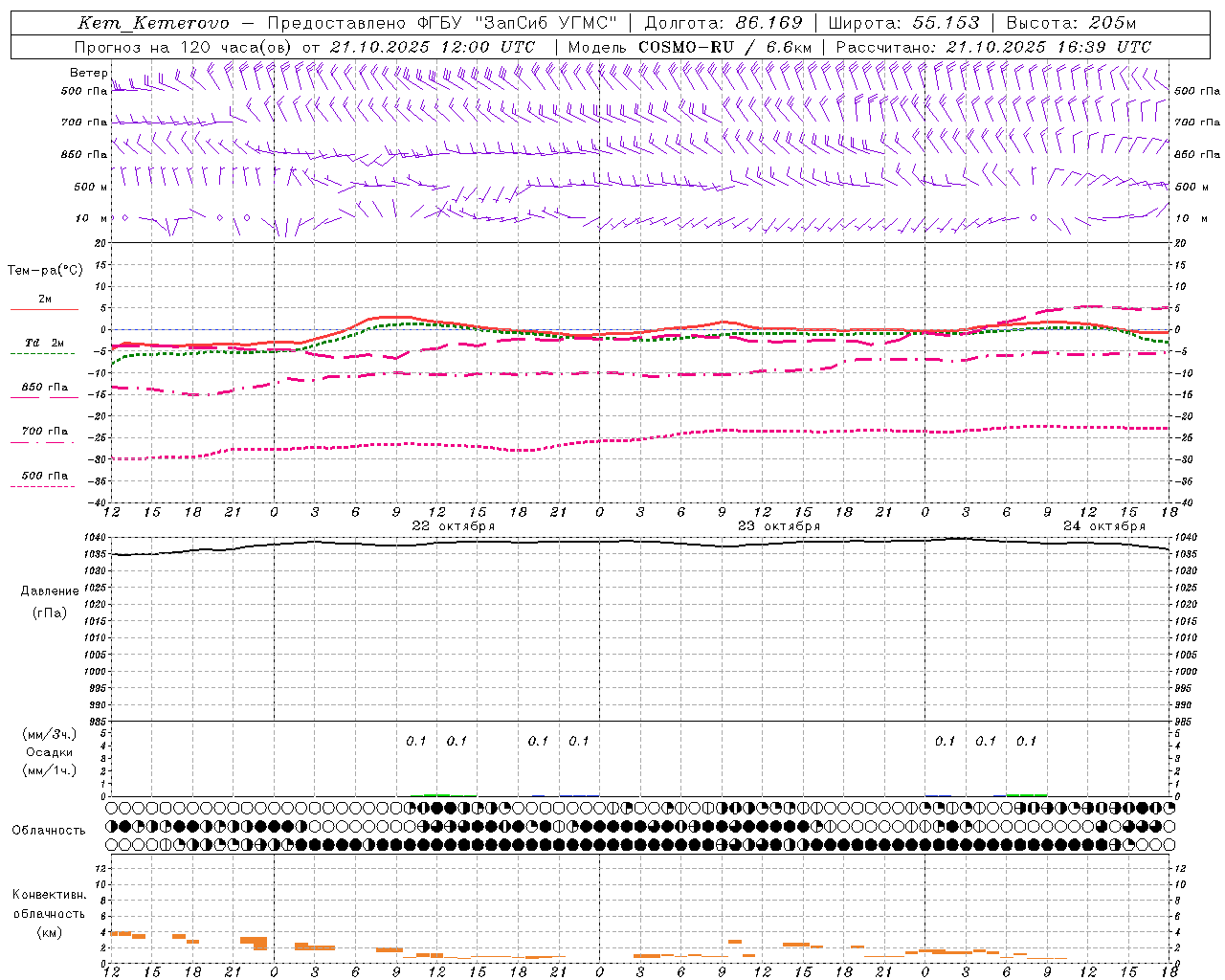Click the 23 октября date label
Image resolution: width=1225 pixels, height=980 pixels.
tap(778, 526)
